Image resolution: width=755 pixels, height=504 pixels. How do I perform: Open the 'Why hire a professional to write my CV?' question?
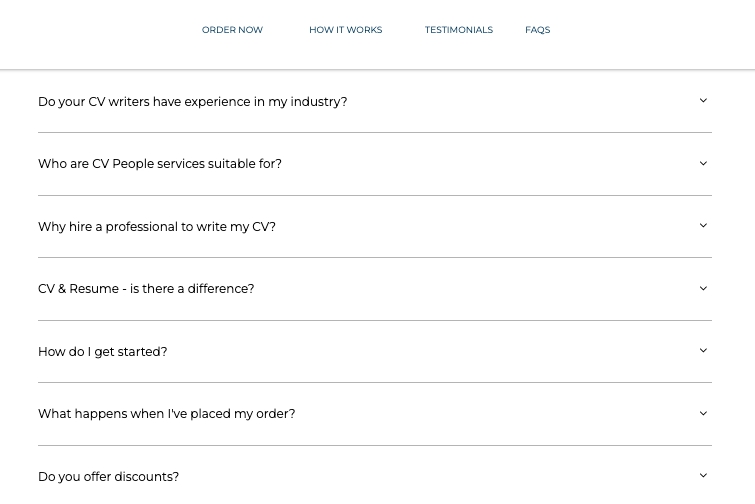157,227
